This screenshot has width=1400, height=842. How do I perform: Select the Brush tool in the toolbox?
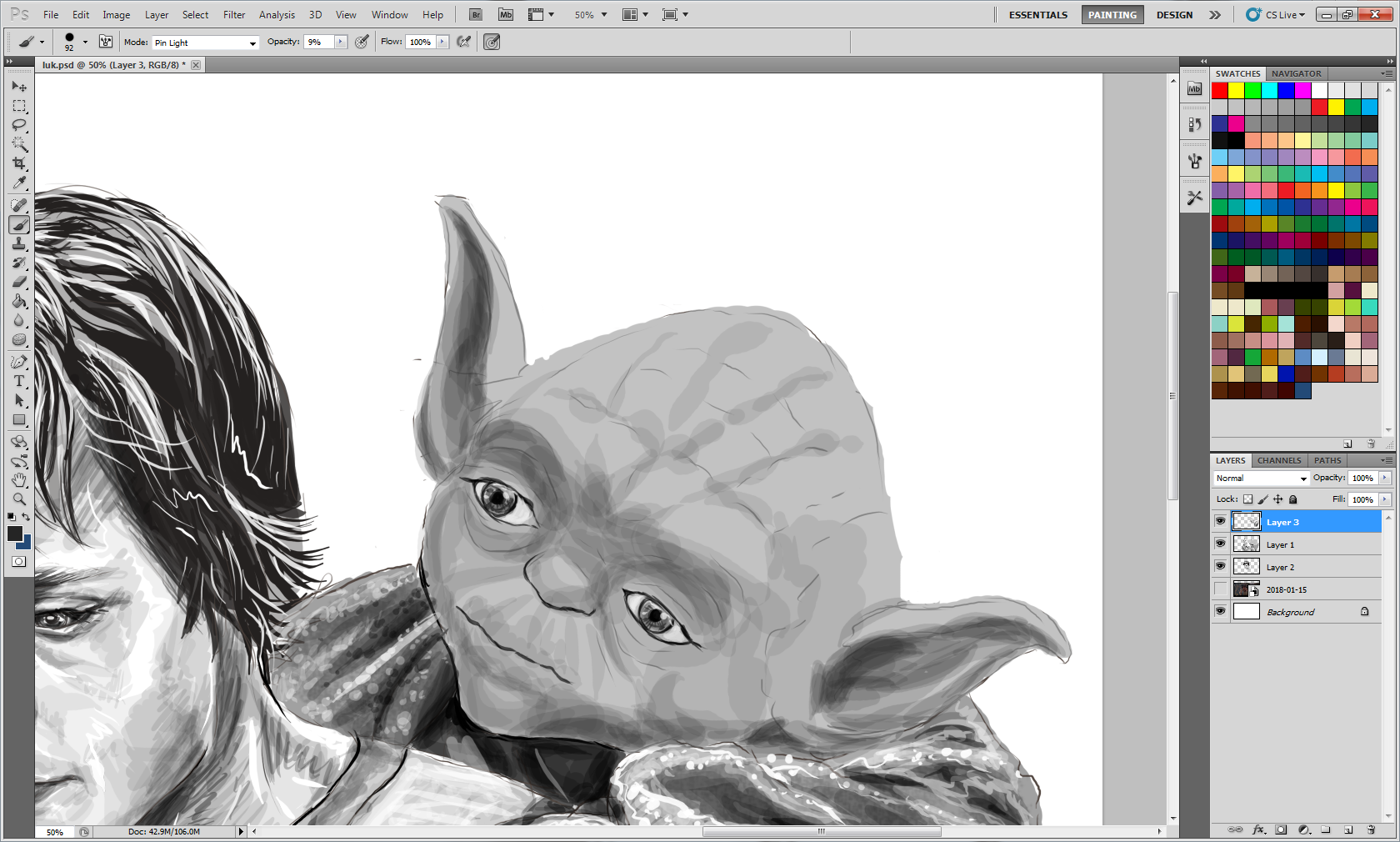(x=19, y=224)
